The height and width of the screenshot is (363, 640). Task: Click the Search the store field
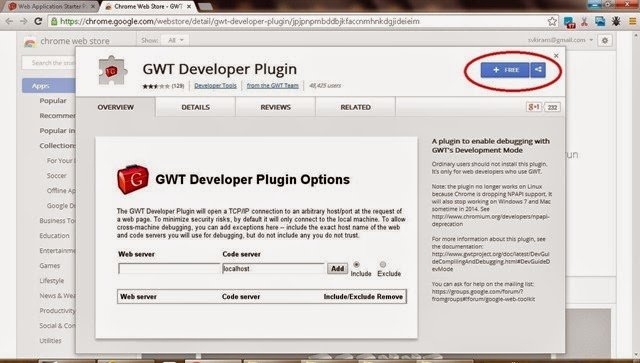click(x=49, y=63)
